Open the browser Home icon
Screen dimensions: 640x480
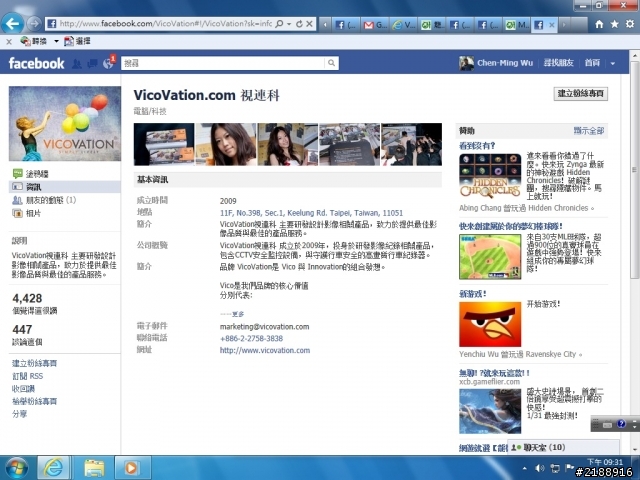[x=599, y=24]
